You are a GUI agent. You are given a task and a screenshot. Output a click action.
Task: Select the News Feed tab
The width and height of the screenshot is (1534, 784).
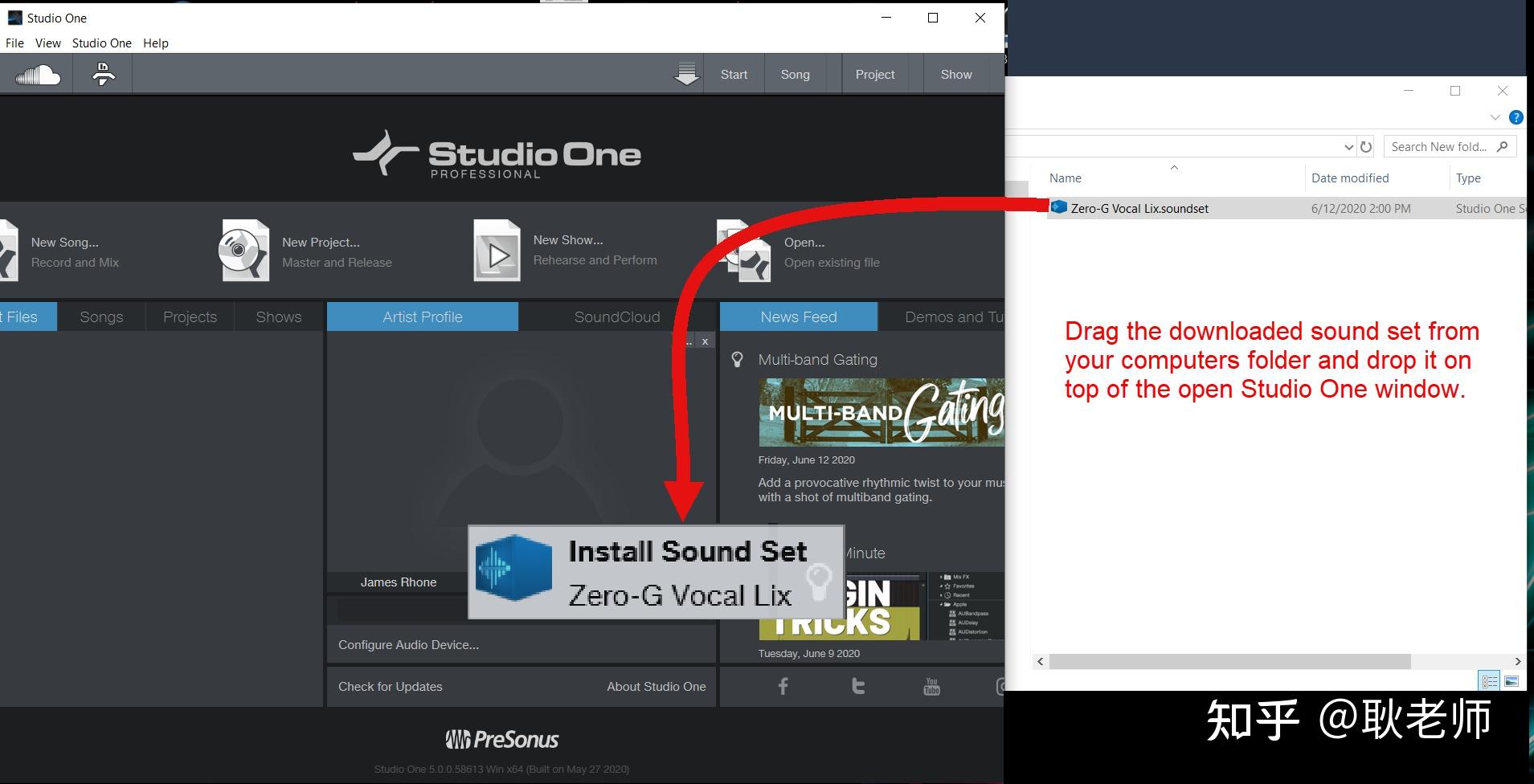tap(799, 317)
